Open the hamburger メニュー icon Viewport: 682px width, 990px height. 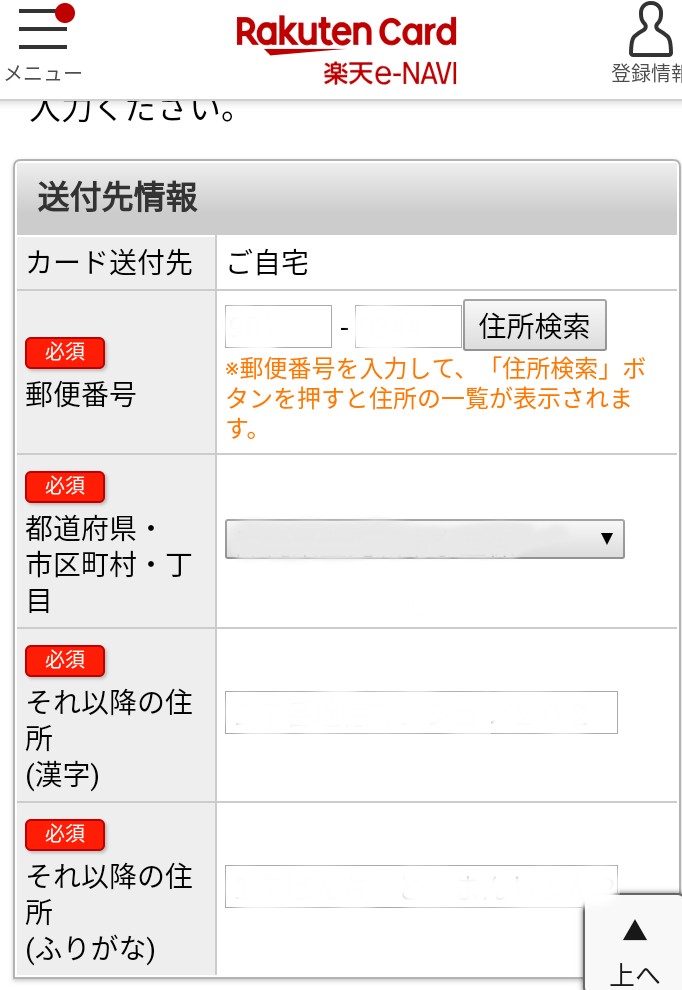pos(43,31)
